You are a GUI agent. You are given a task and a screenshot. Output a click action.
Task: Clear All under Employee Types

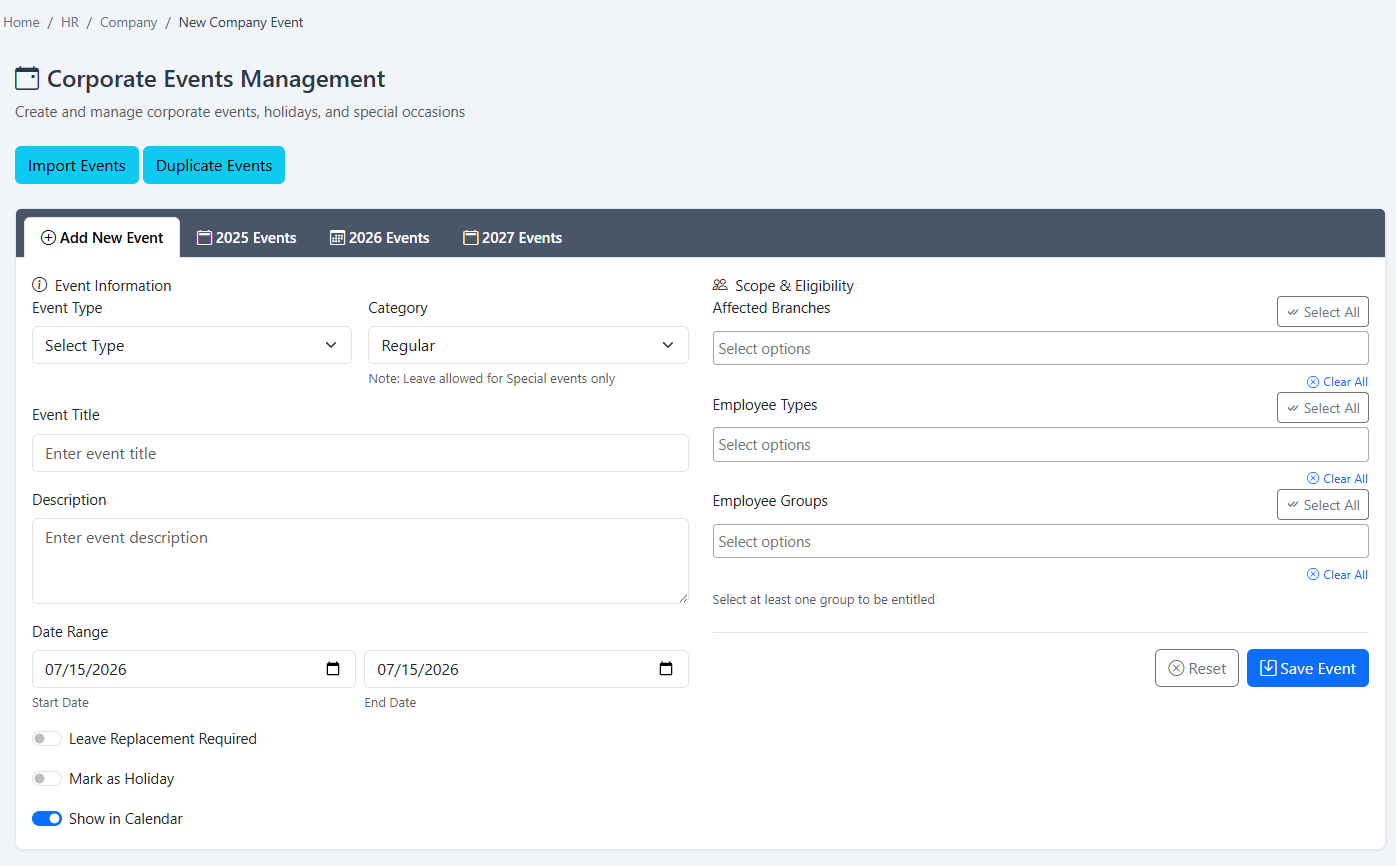(x=1337, y=478)
